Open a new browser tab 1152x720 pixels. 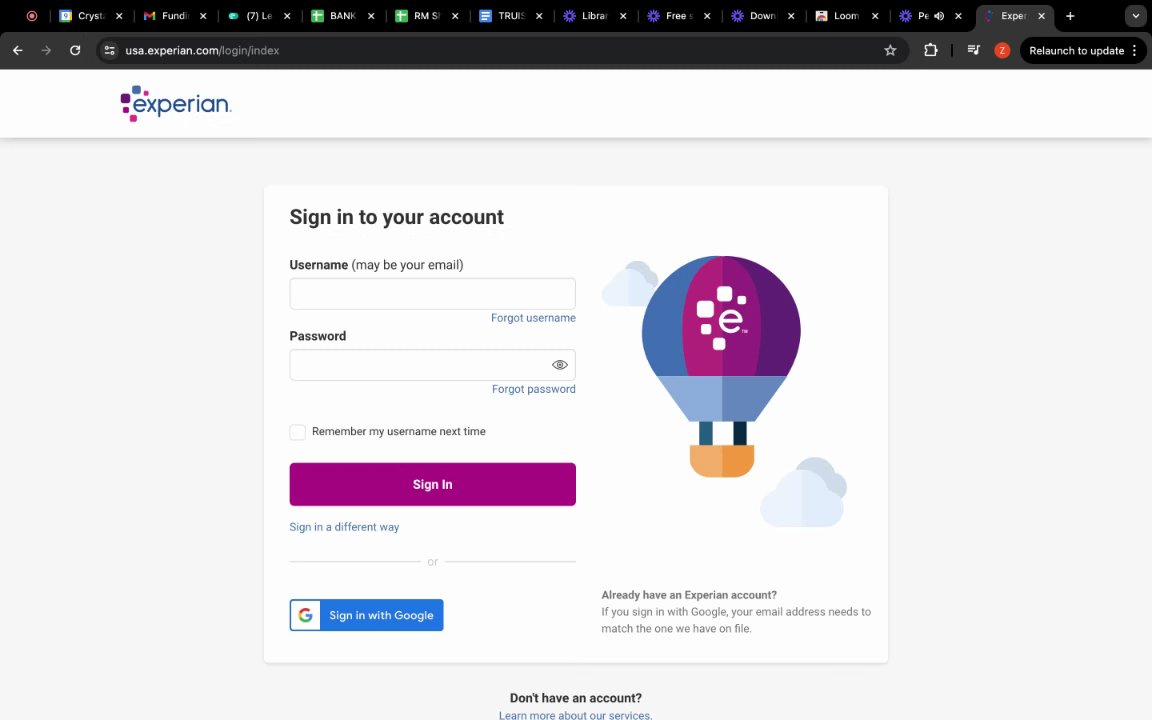click(1070, 16)
